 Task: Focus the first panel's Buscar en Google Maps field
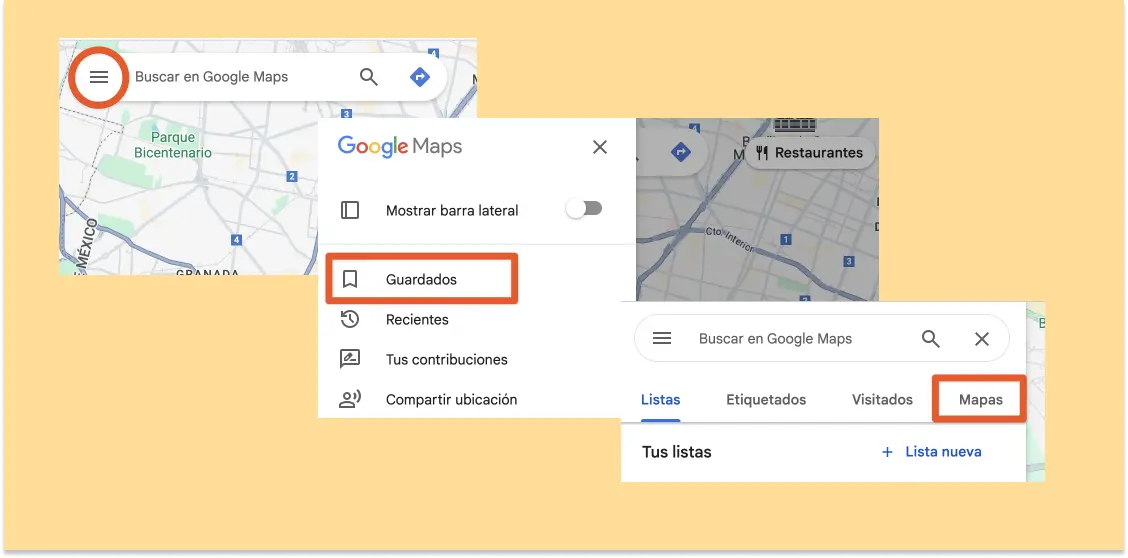tap(212, 77)
